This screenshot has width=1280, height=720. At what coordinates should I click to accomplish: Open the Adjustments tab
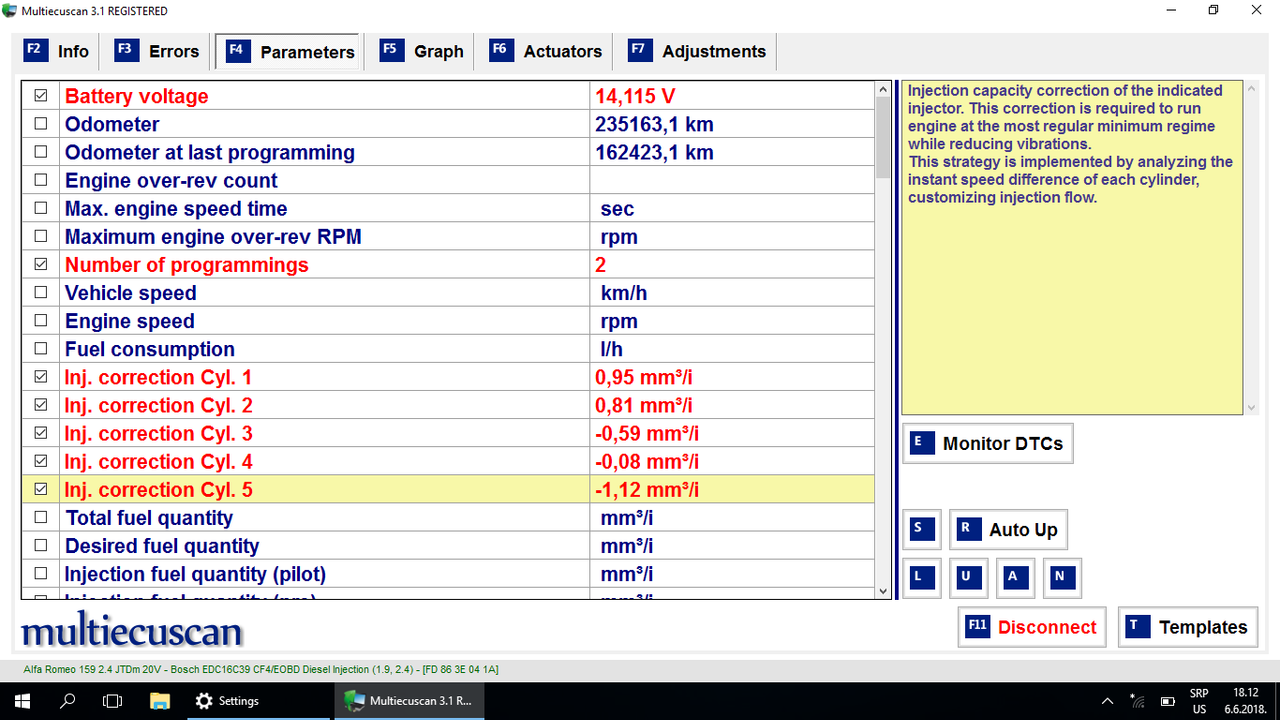click(695, 50)
